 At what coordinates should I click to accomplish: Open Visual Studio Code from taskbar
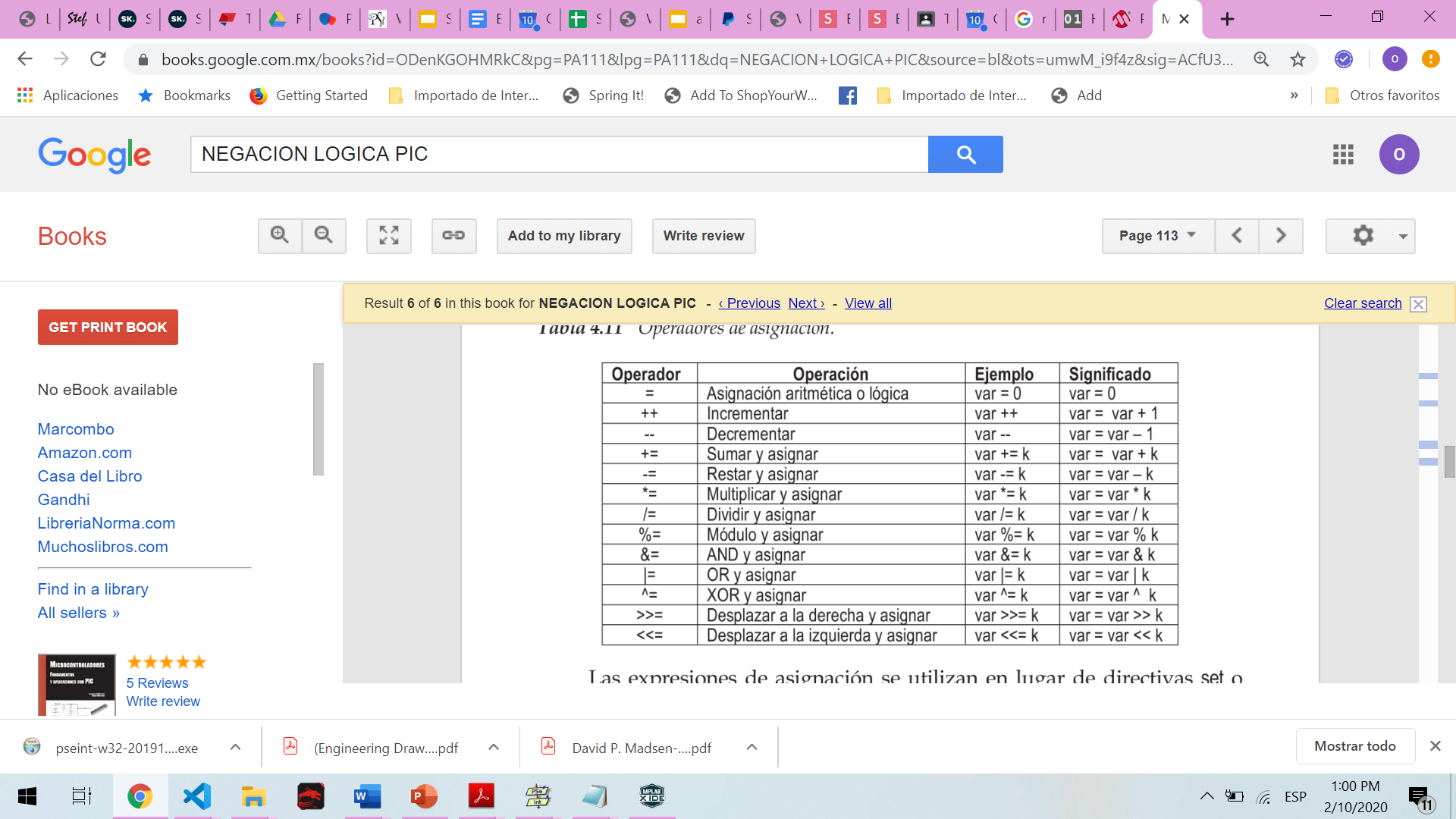point(197,796)
